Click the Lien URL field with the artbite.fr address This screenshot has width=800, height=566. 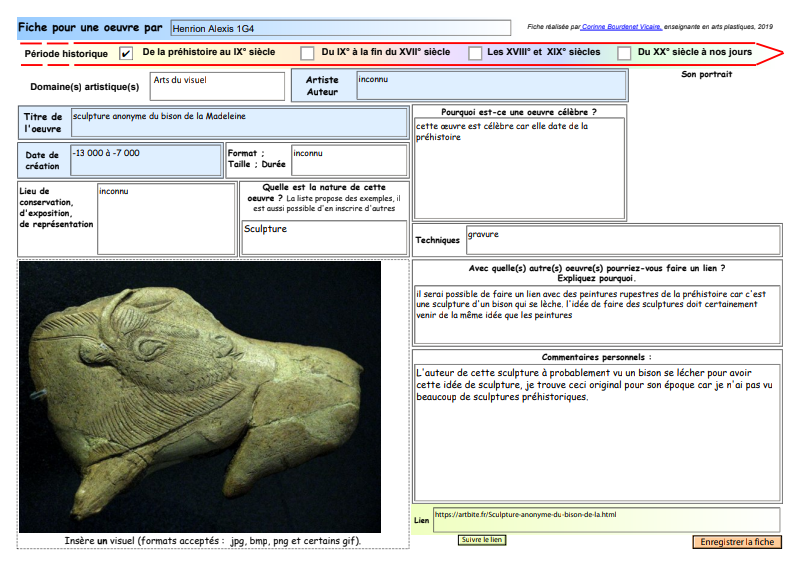tap(605, 520)
